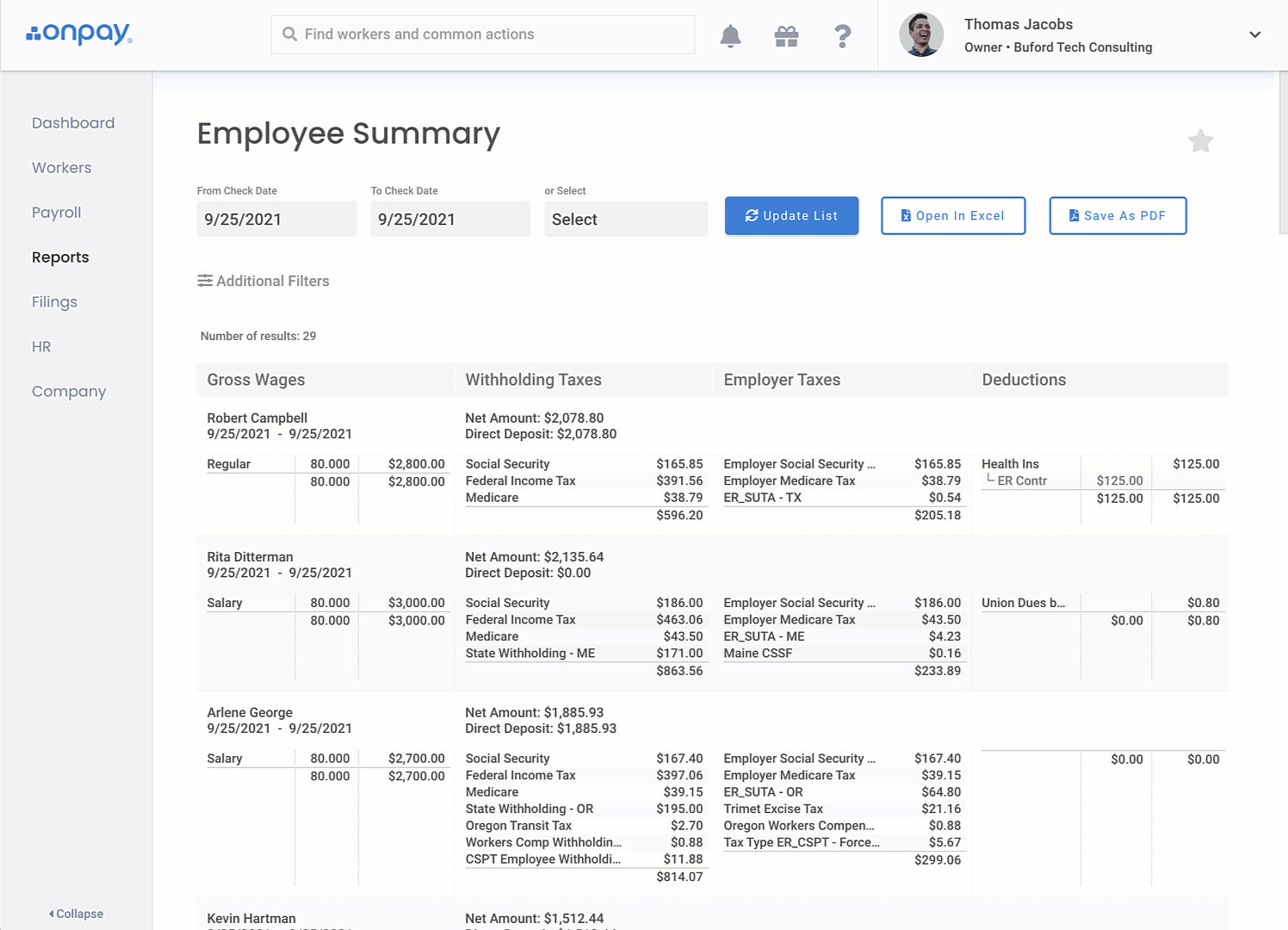1288x930 pixels.
Task: Click Thomas Jacobs profile photo
Action: (921, 34)
